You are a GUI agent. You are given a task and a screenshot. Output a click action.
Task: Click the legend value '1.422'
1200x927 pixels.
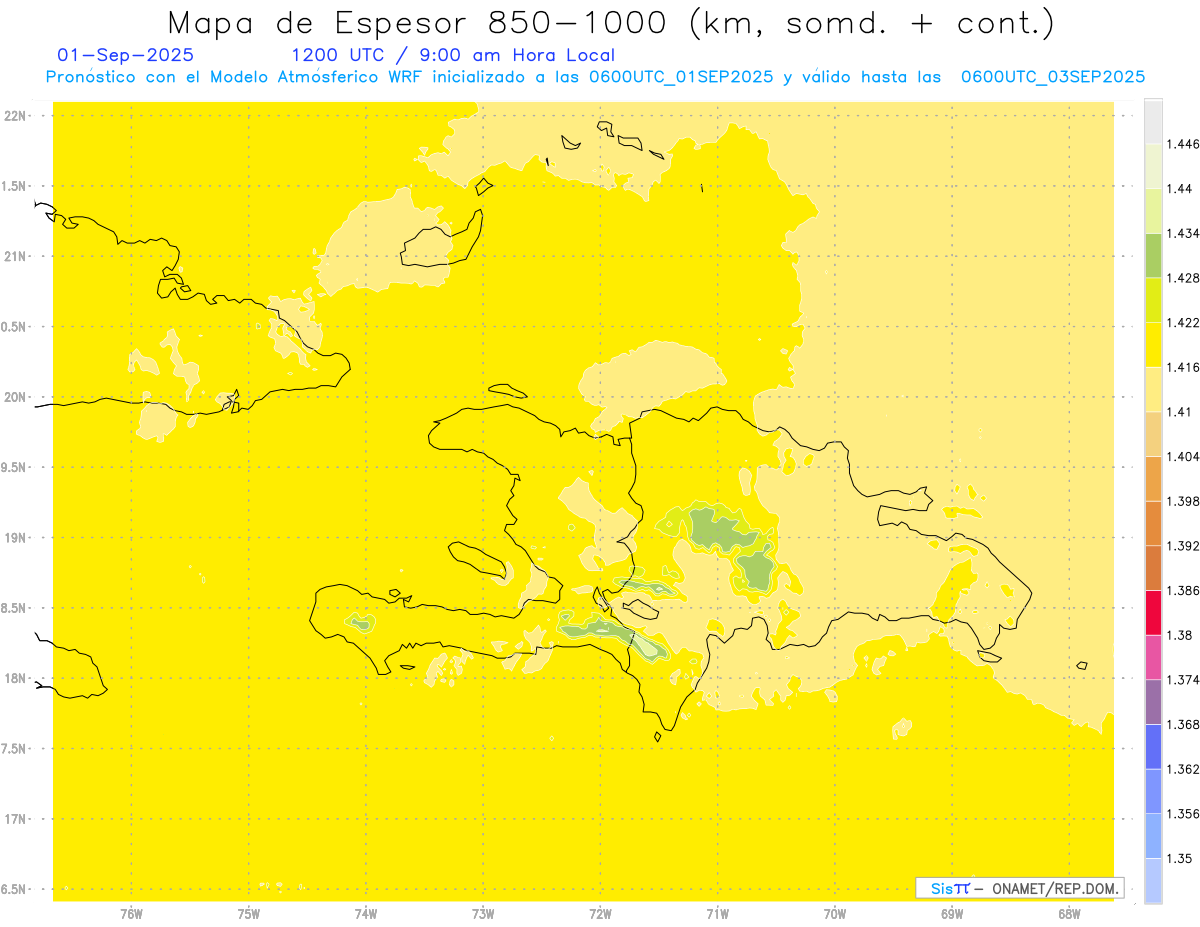(1183, 323)
